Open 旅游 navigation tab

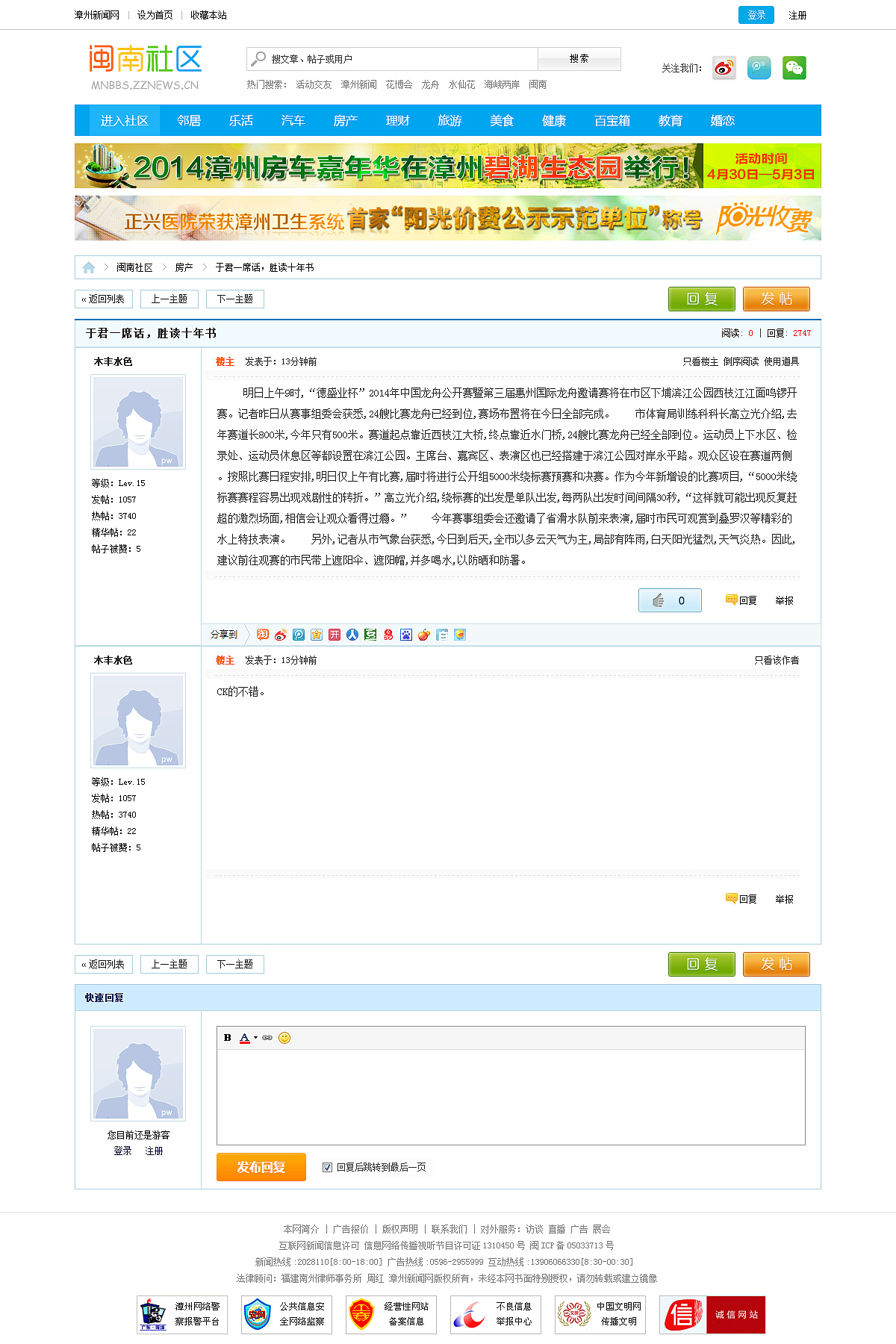(x=450, y=120)
